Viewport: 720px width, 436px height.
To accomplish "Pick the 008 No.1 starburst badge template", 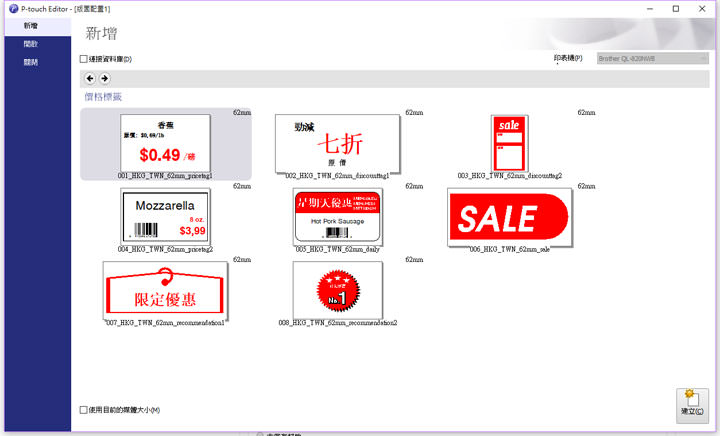I will tap(338, 290).
